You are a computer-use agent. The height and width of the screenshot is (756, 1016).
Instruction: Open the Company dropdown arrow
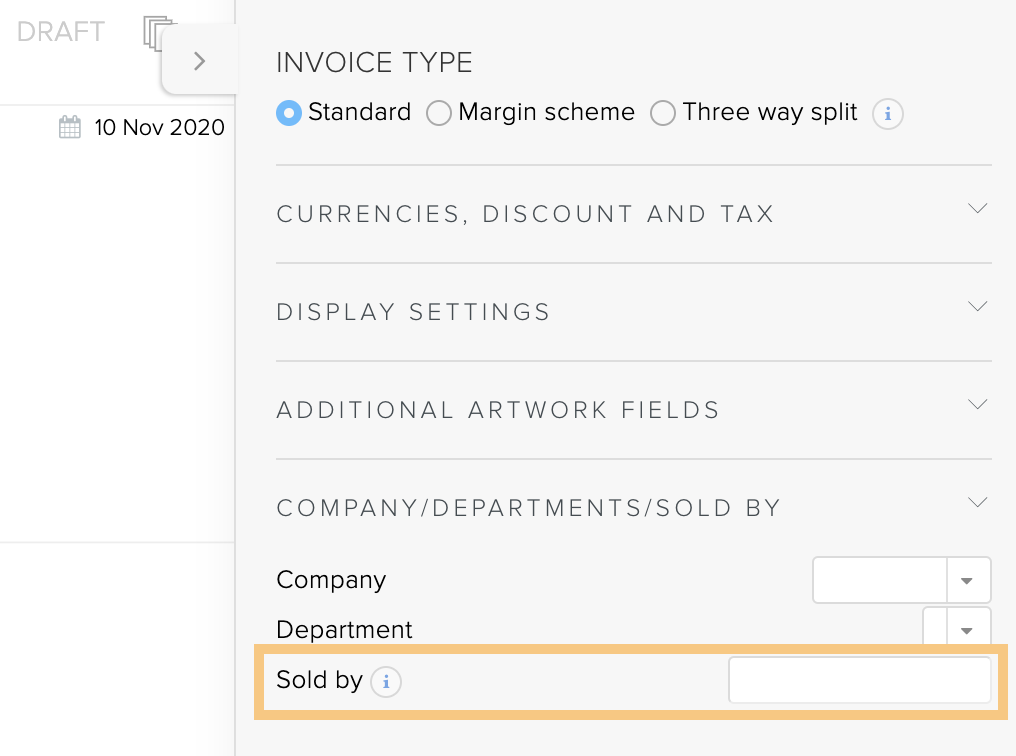967,580
